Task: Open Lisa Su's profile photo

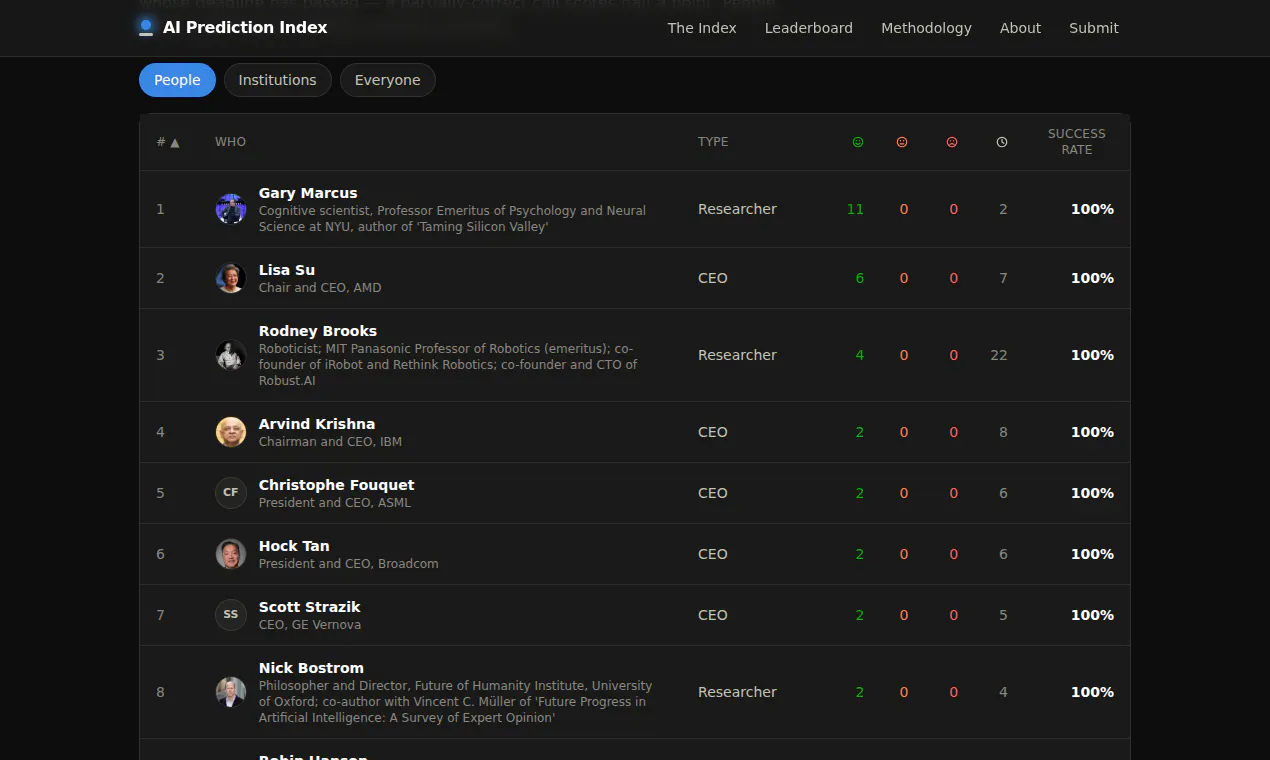Action: [x=231, y=278]
